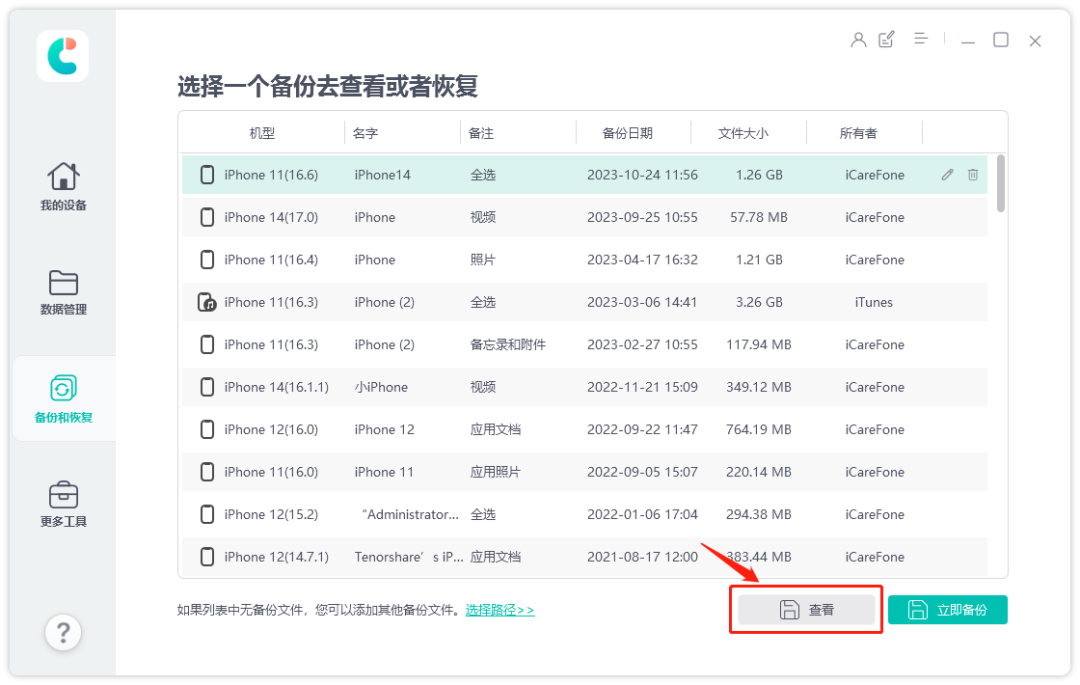
Task: Click the backup list vertical scrollbar
Action: (1001, 185)
